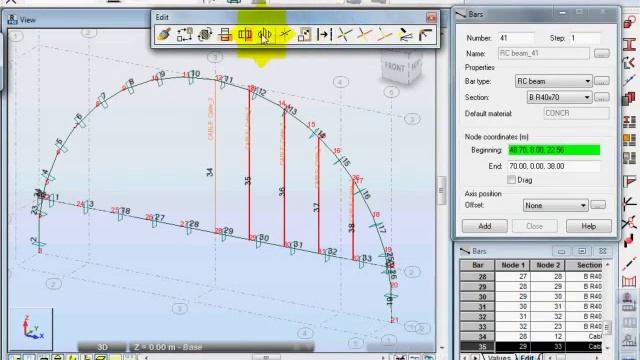The height and width of the screenshot is (360, 640).
Task: Click the Node 1 column header
Action: [x=513, y=265]
